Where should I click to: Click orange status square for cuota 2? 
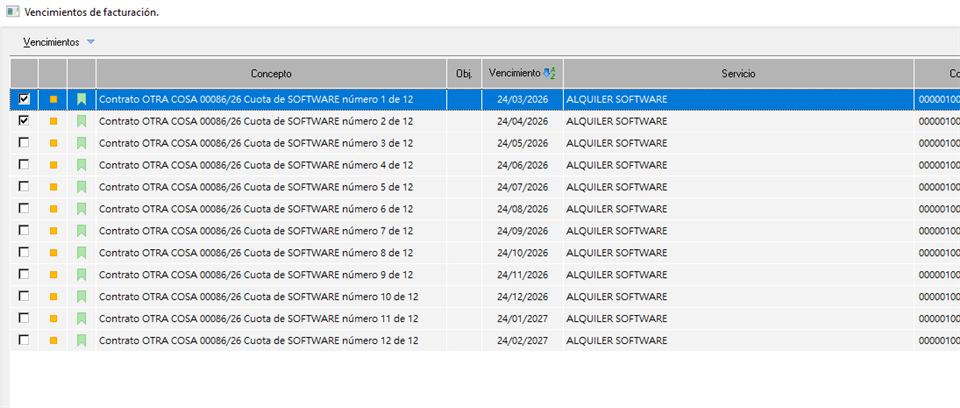53,121
